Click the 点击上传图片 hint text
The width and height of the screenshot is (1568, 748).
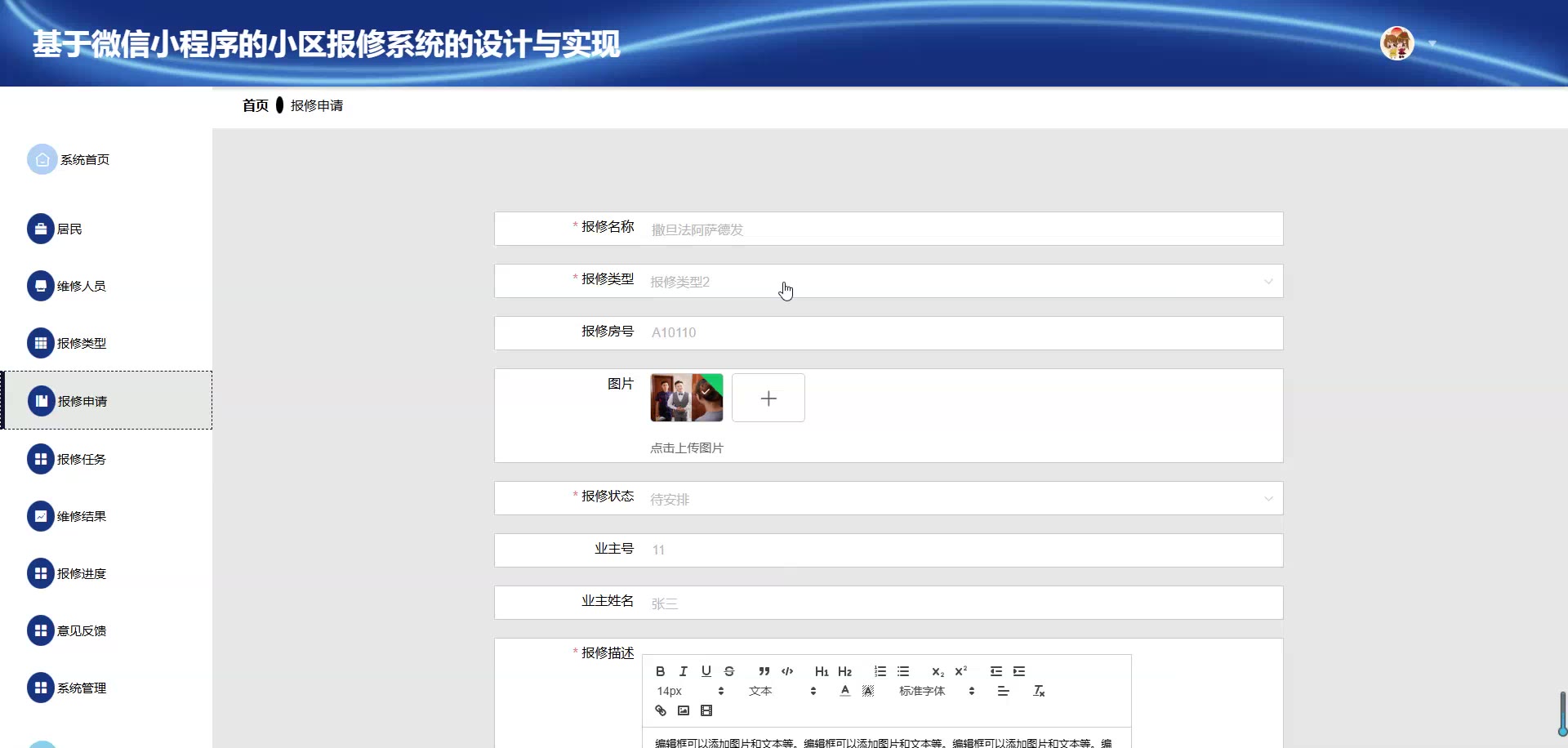pyautogui.click(x=687, y=447)
